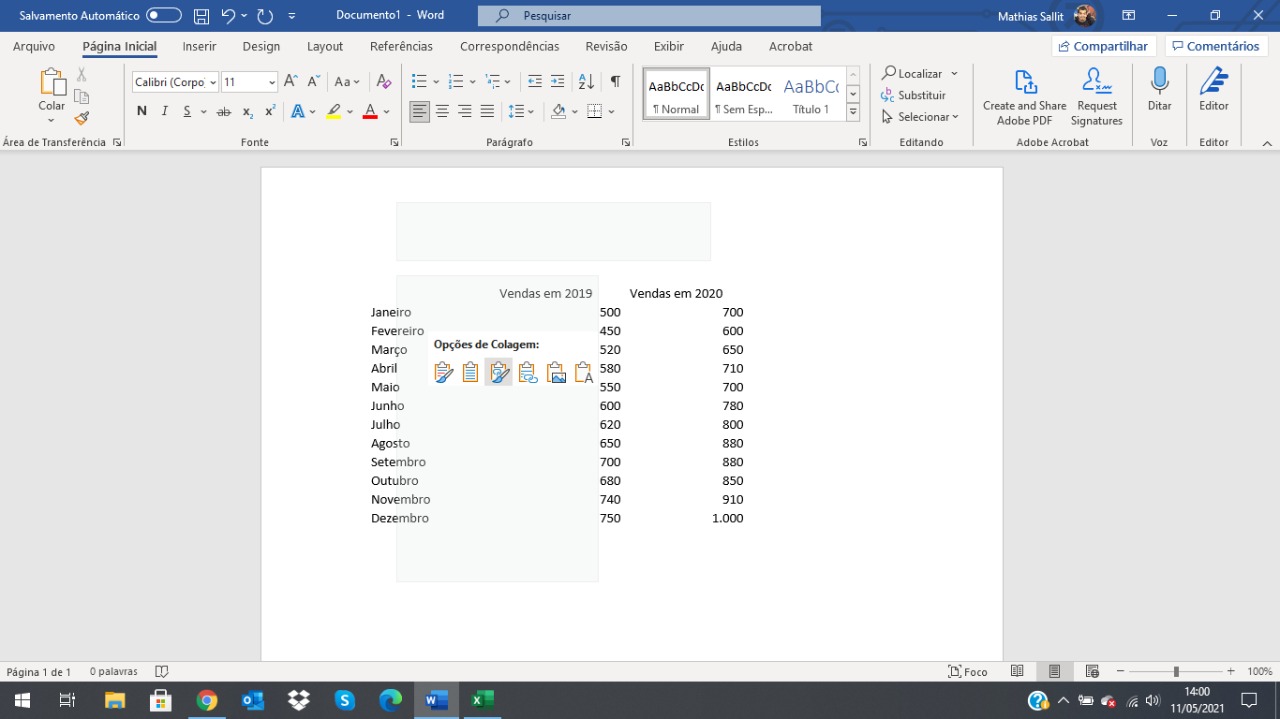
Task: Choose highlighted link and keep source formatting paste
Action: 499,373
